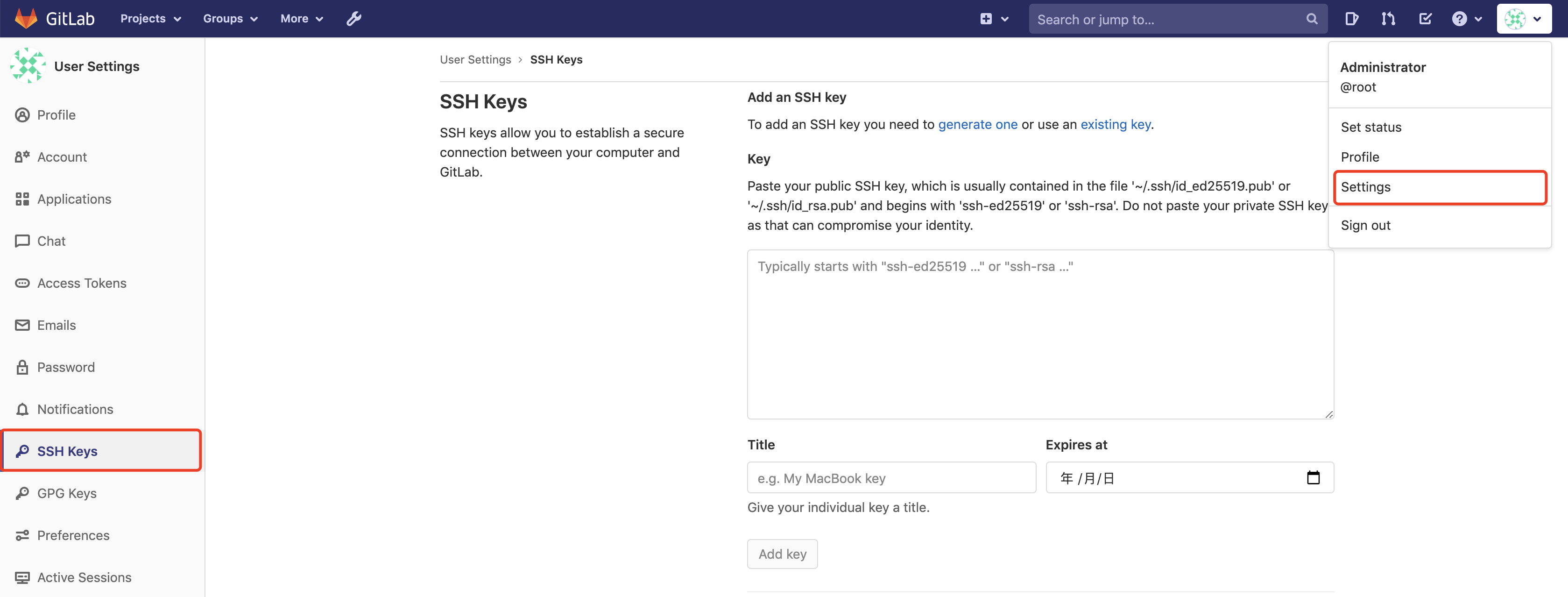Click the Notifications bell icon

[x=22, y=409]
